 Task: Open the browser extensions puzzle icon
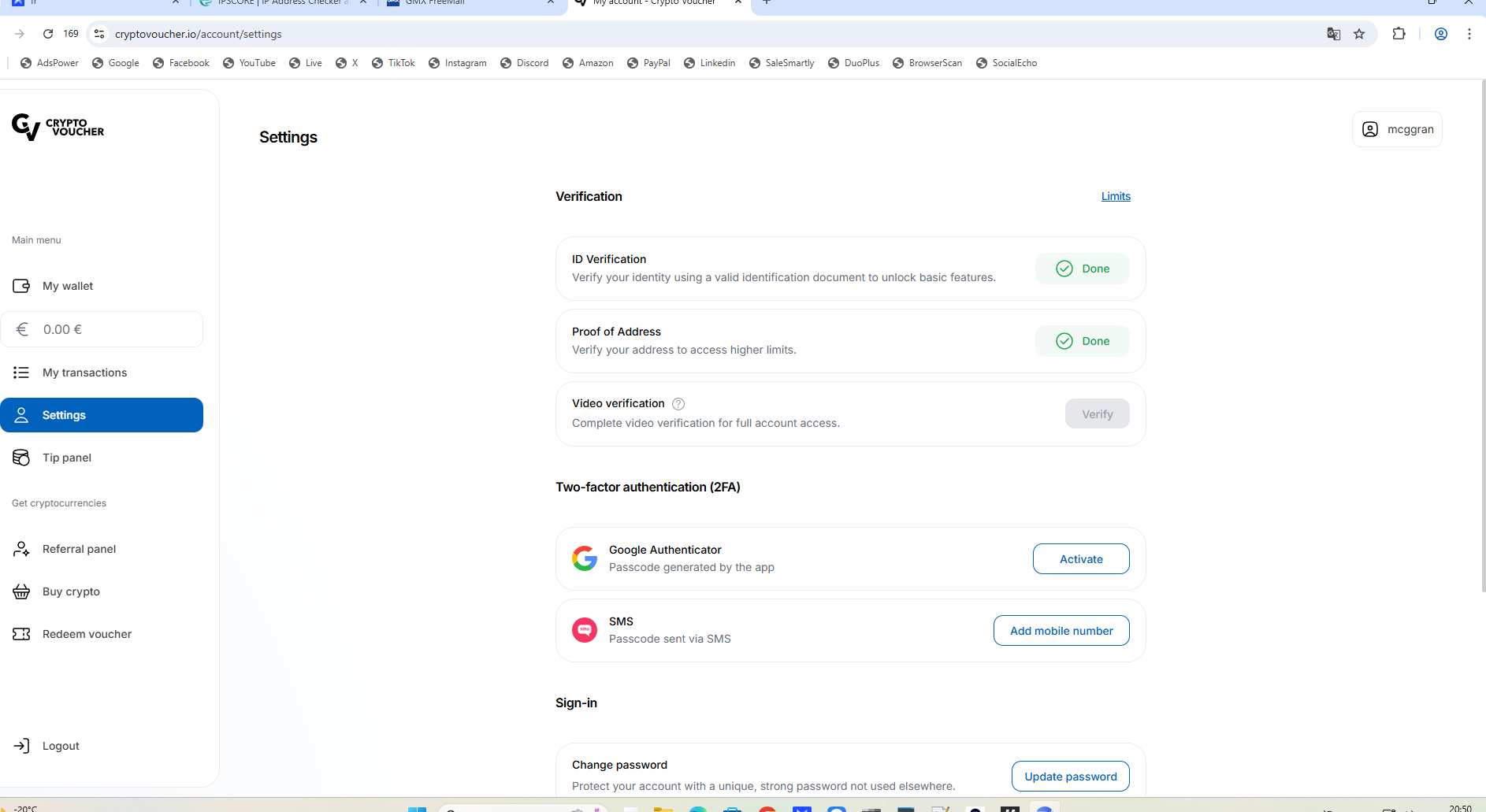(1399, 34)
